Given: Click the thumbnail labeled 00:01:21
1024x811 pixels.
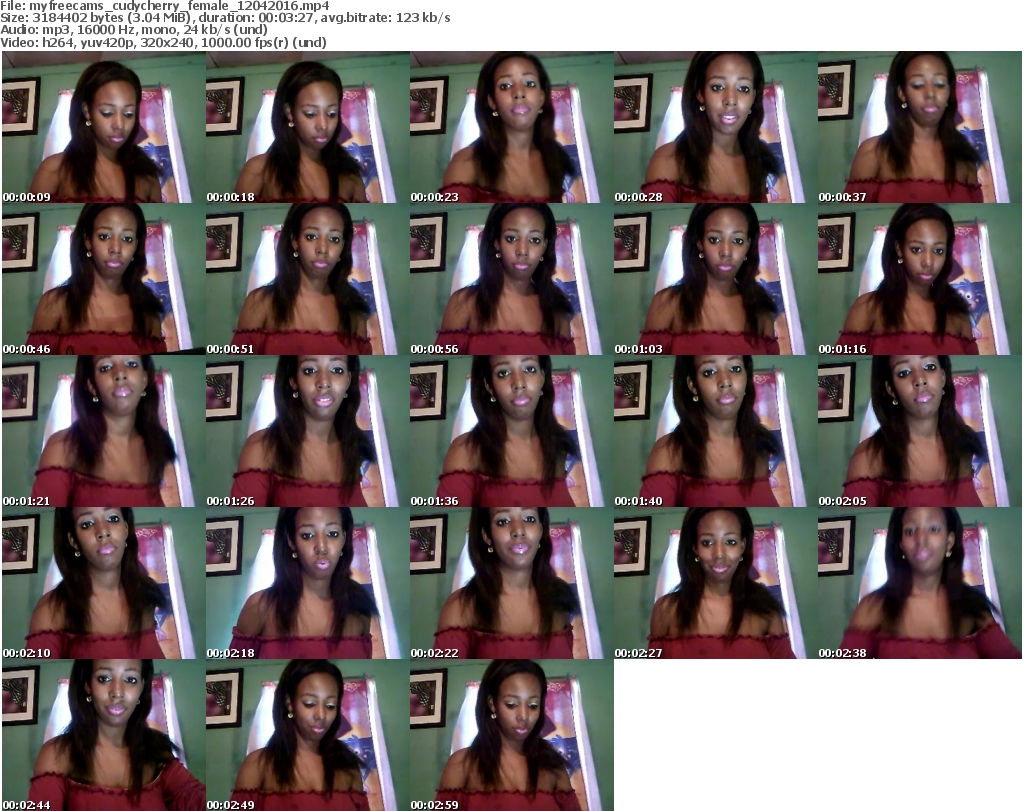Looking at the screenshot, I should tap(102, 431).
